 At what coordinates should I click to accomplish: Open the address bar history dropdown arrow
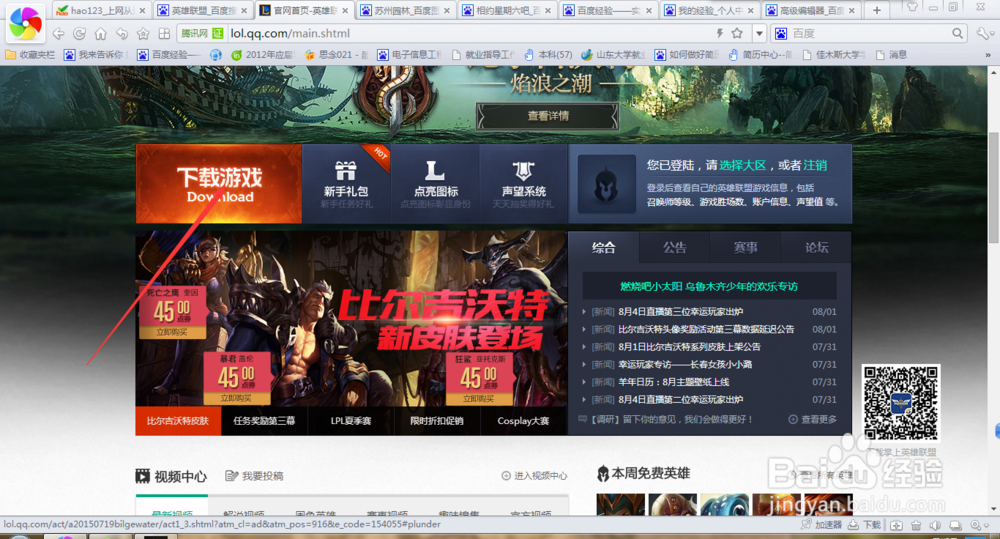(x=759, y=33)
